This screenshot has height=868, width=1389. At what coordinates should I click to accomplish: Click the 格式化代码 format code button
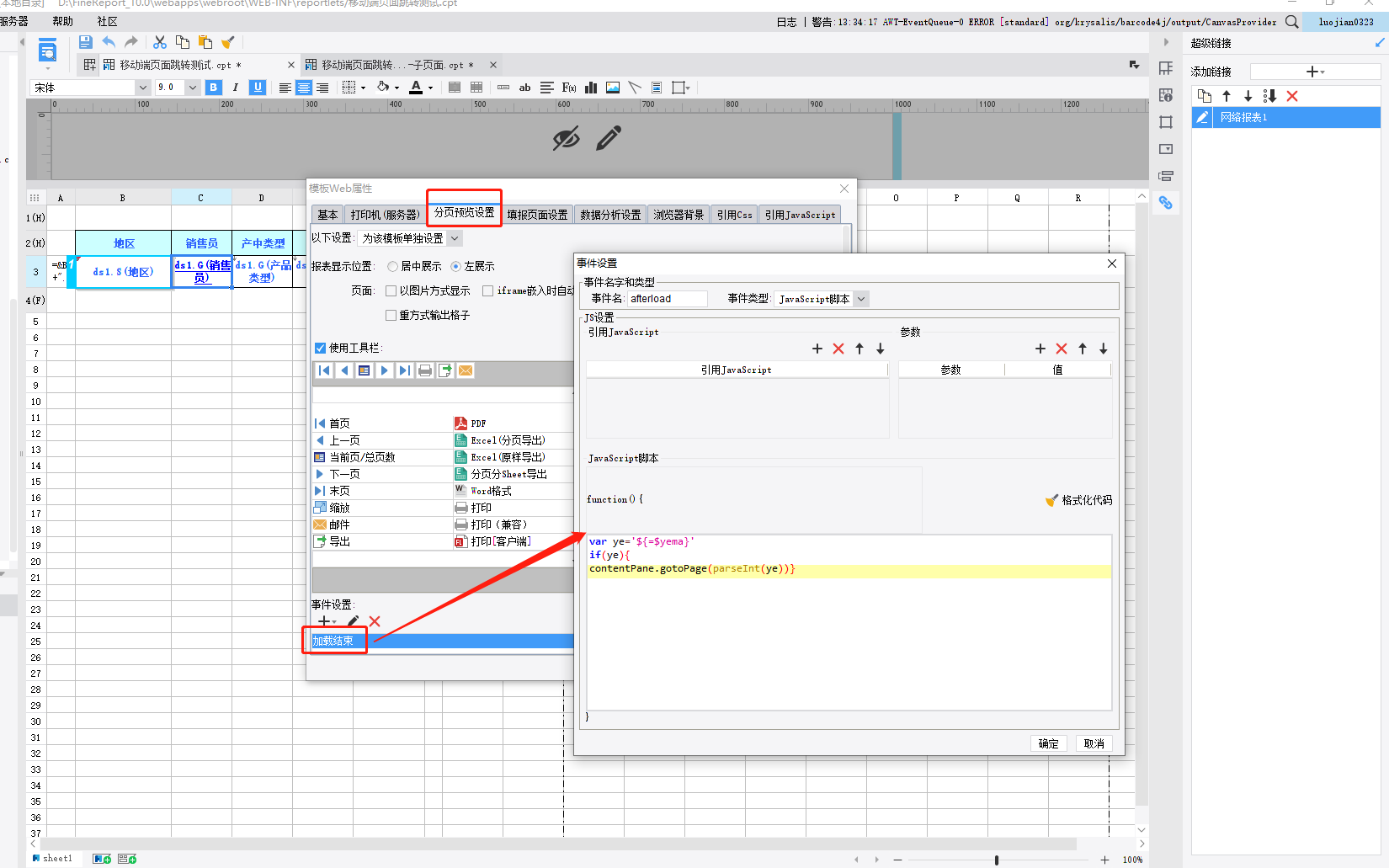[1079, 500]
